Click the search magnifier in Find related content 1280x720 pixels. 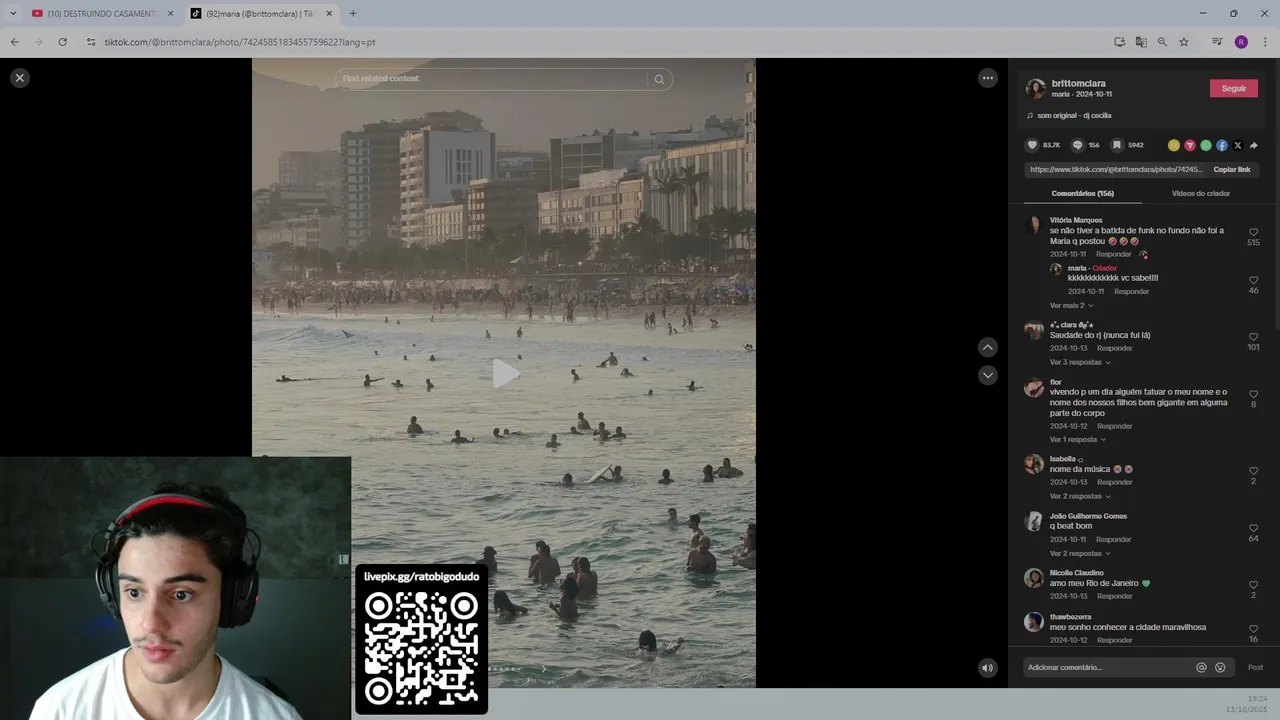point(659,79)
